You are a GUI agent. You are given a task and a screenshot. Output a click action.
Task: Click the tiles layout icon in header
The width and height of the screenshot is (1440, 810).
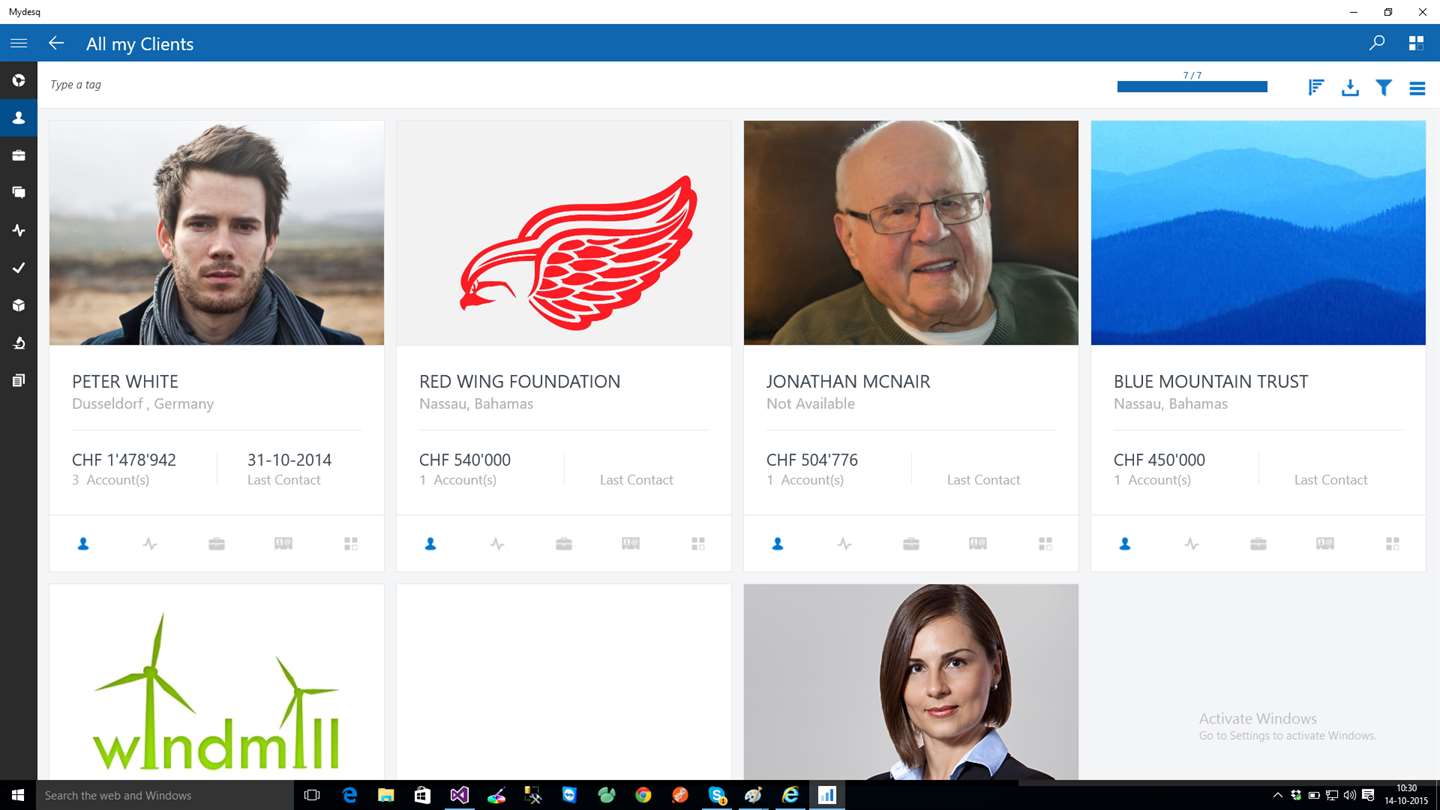pyautogui.click(x=1416, y=43)
